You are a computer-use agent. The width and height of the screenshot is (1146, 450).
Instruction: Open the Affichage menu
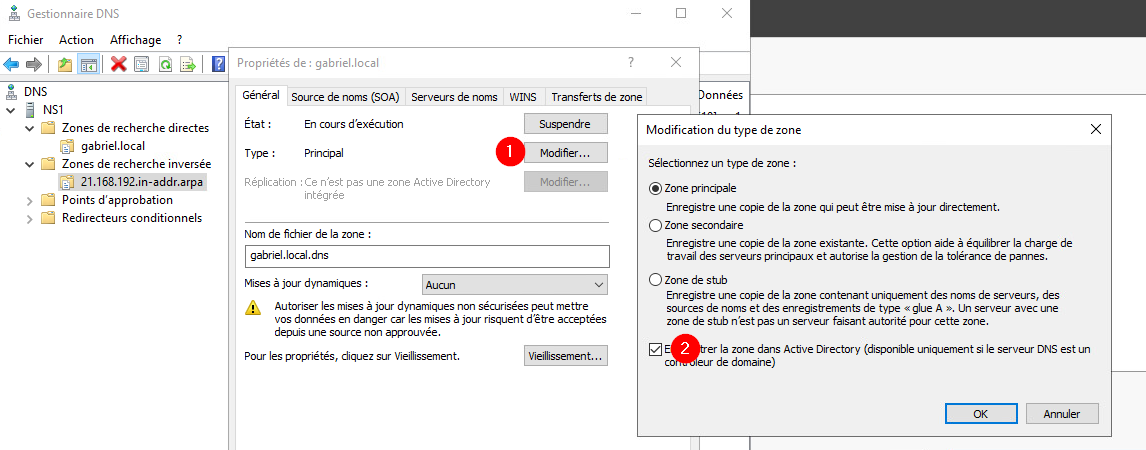coord(135,40)
